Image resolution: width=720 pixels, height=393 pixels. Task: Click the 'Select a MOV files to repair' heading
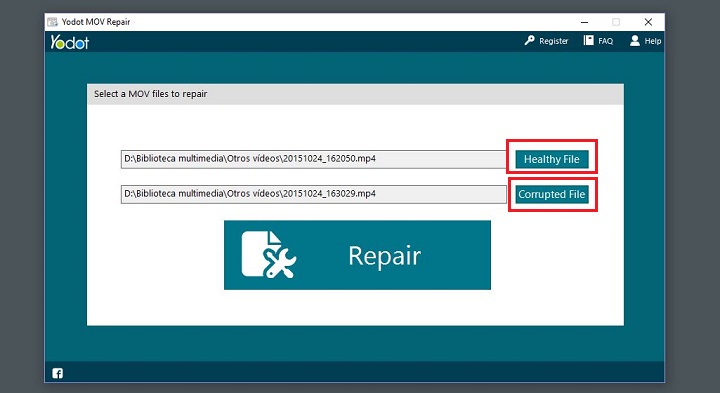pyautogui.click(x=151, y=94)
